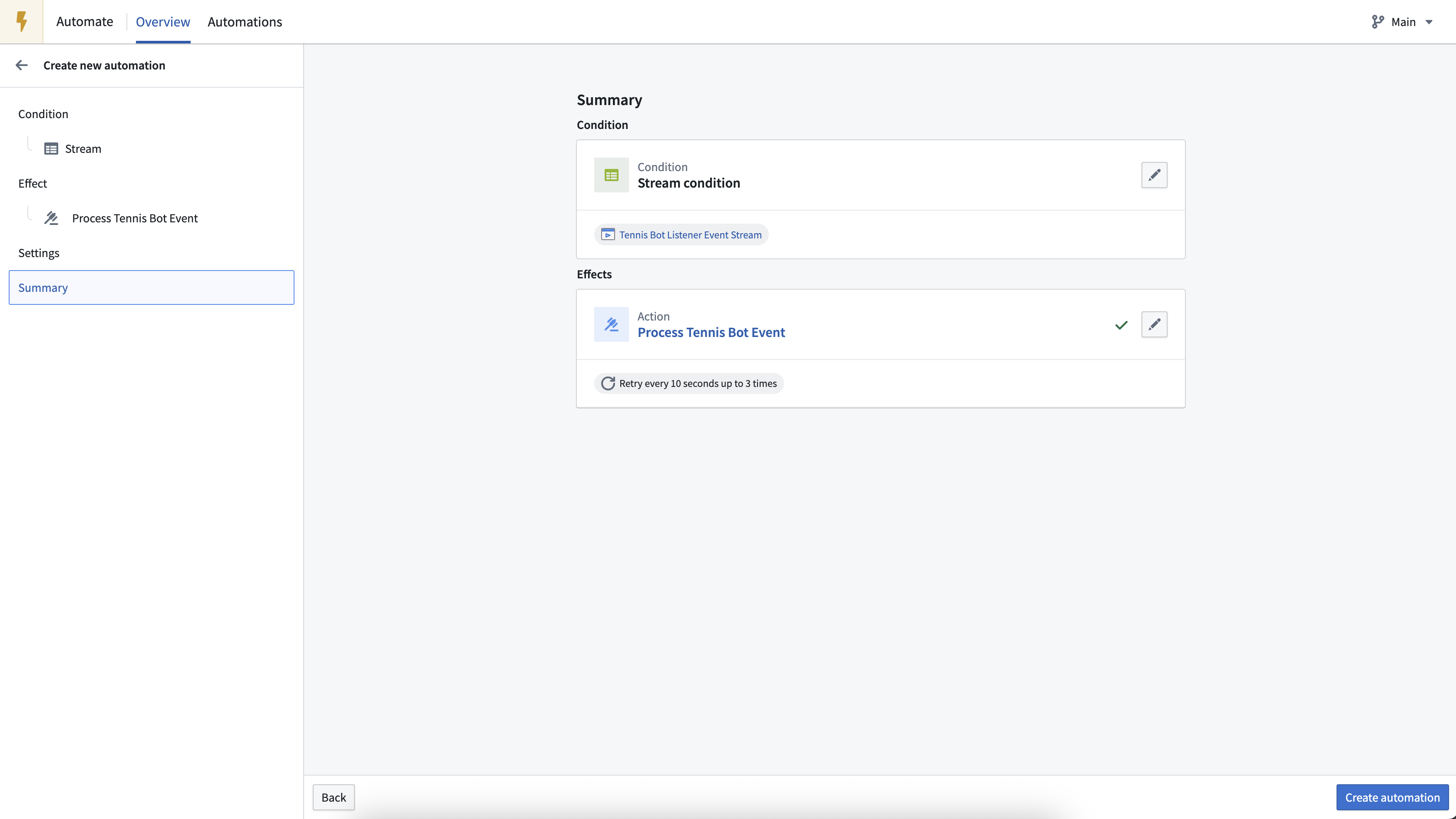Click the green checkmark on the Action card
This screenshot has width=1456, height=819.
[x=1122, y=325]
